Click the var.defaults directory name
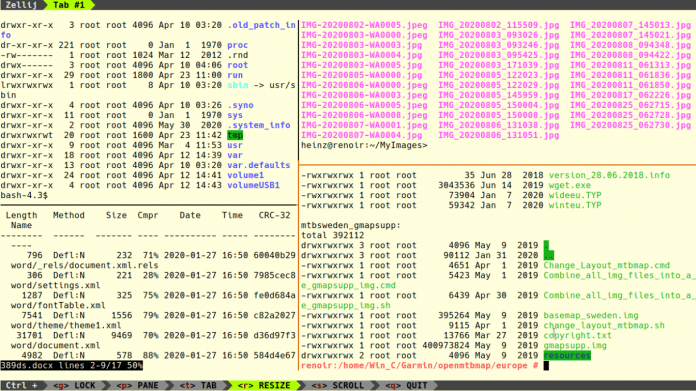Image resolution: width=696 pixels, height=391 pixels. click(x=259, y=165)
